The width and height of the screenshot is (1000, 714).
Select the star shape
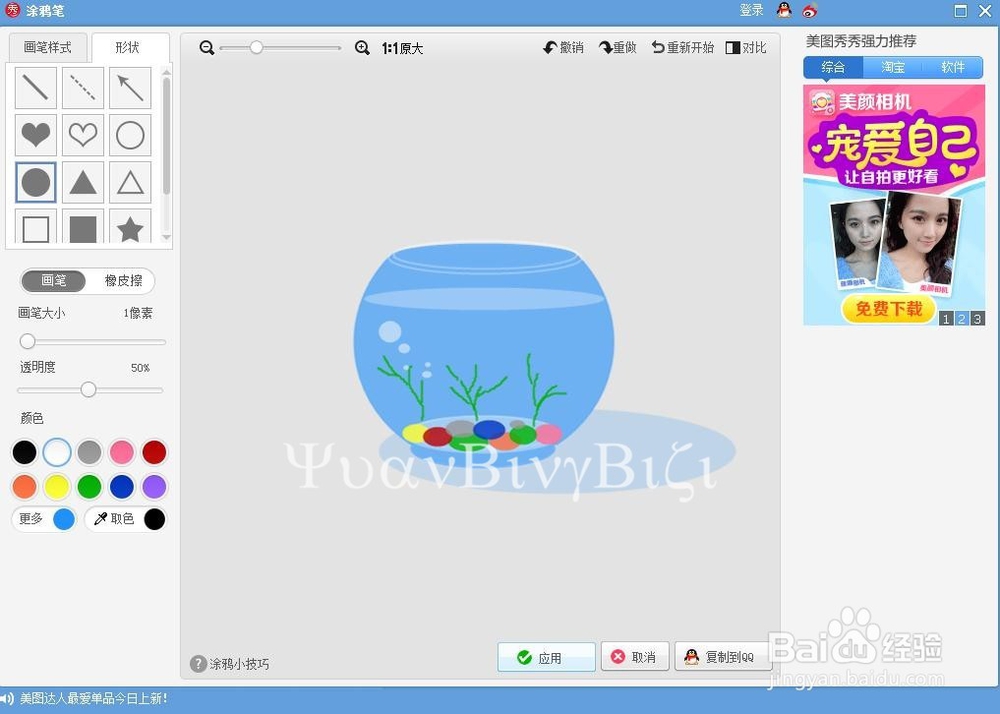[x=130, y=229]
